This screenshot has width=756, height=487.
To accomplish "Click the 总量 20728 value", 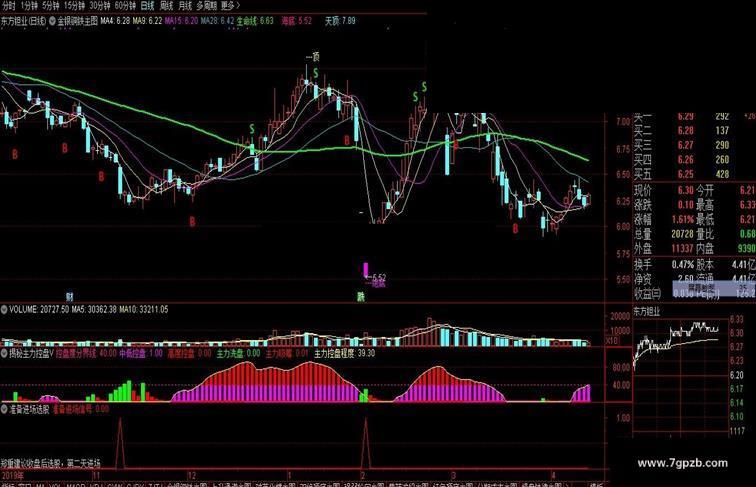I will tap(682, 234).
